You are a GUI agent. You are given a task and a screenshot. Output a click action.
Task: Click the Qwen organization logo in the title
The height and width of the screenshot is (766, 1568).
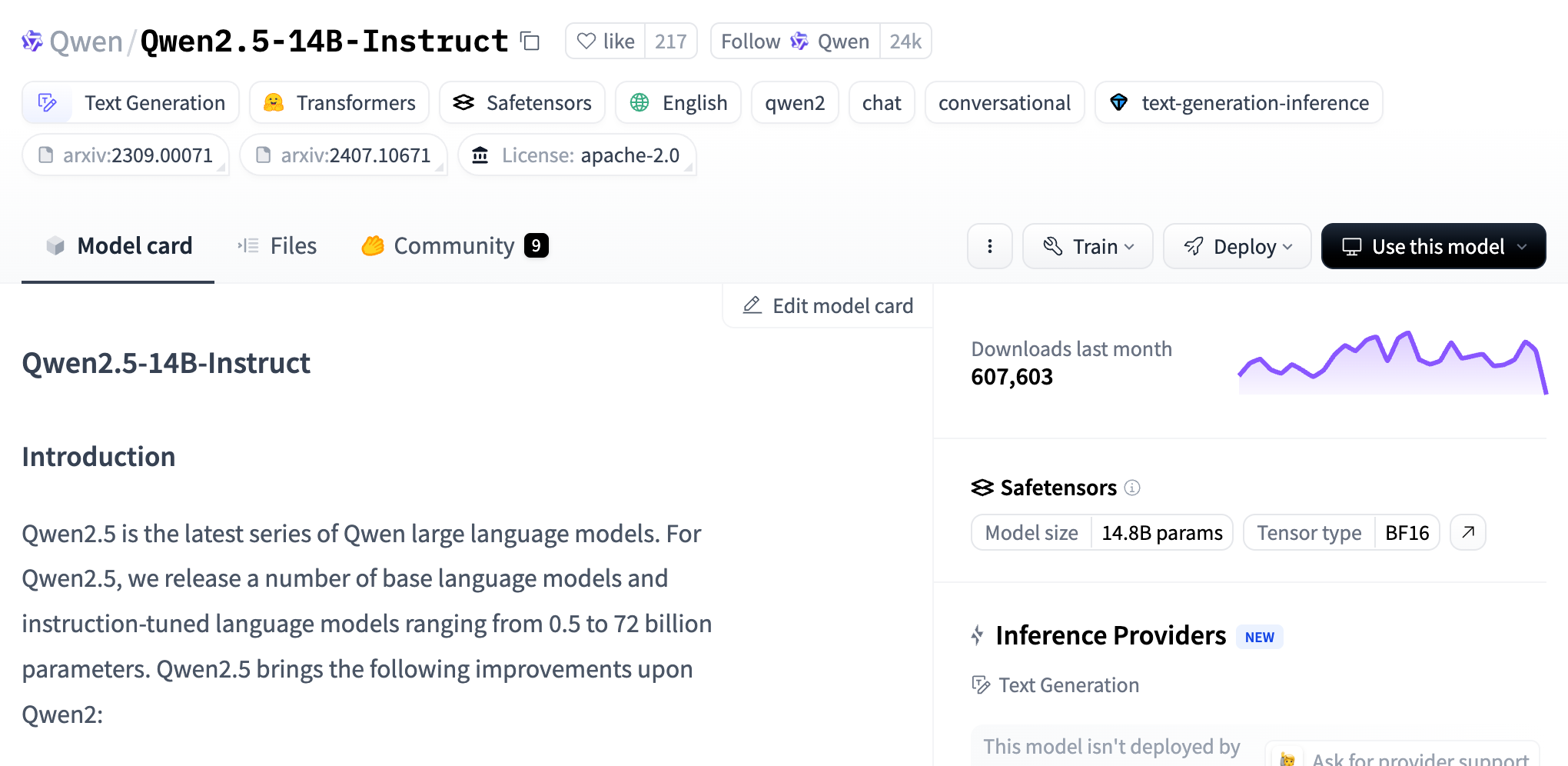pyautogui.click(x=32, y=41)
